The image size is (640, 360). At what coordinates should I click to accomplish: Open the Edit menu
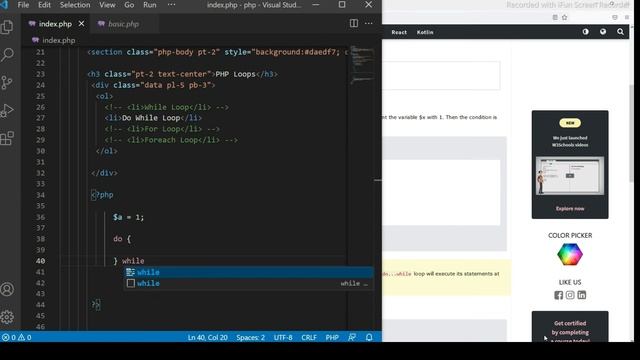pos(44,5)
